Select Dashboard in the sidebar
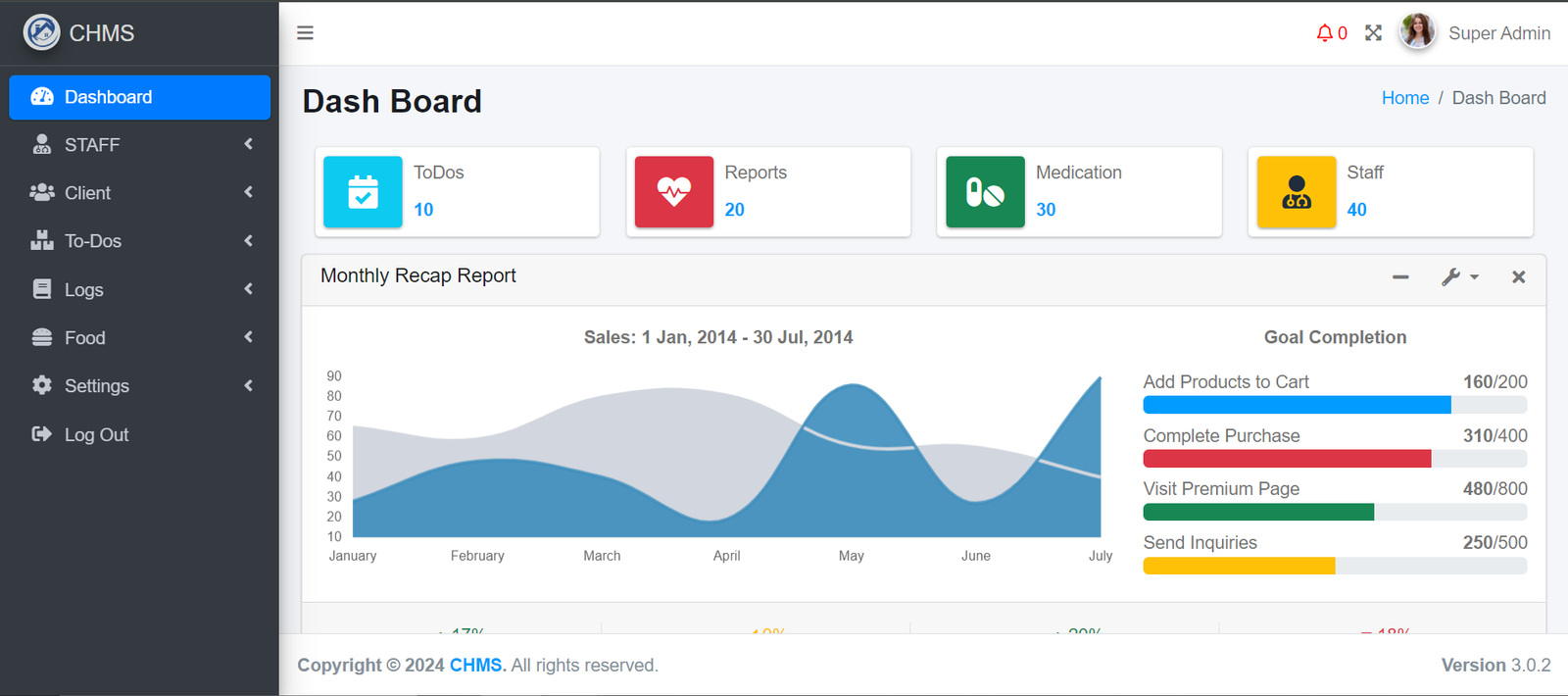This screenshot has width=1568, height=696. [139, 97]
